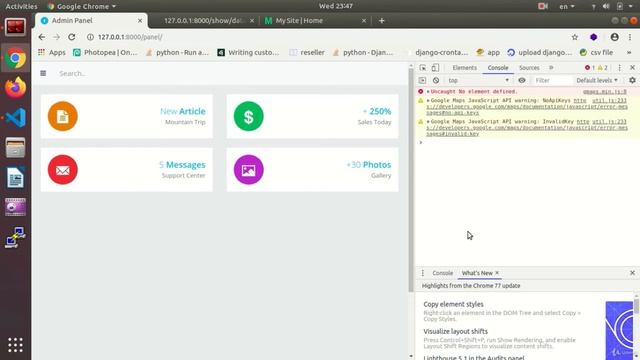The image size is (640, 360).
Task: Open the clock showing Wed 23:47
Action: click(336, 6)
